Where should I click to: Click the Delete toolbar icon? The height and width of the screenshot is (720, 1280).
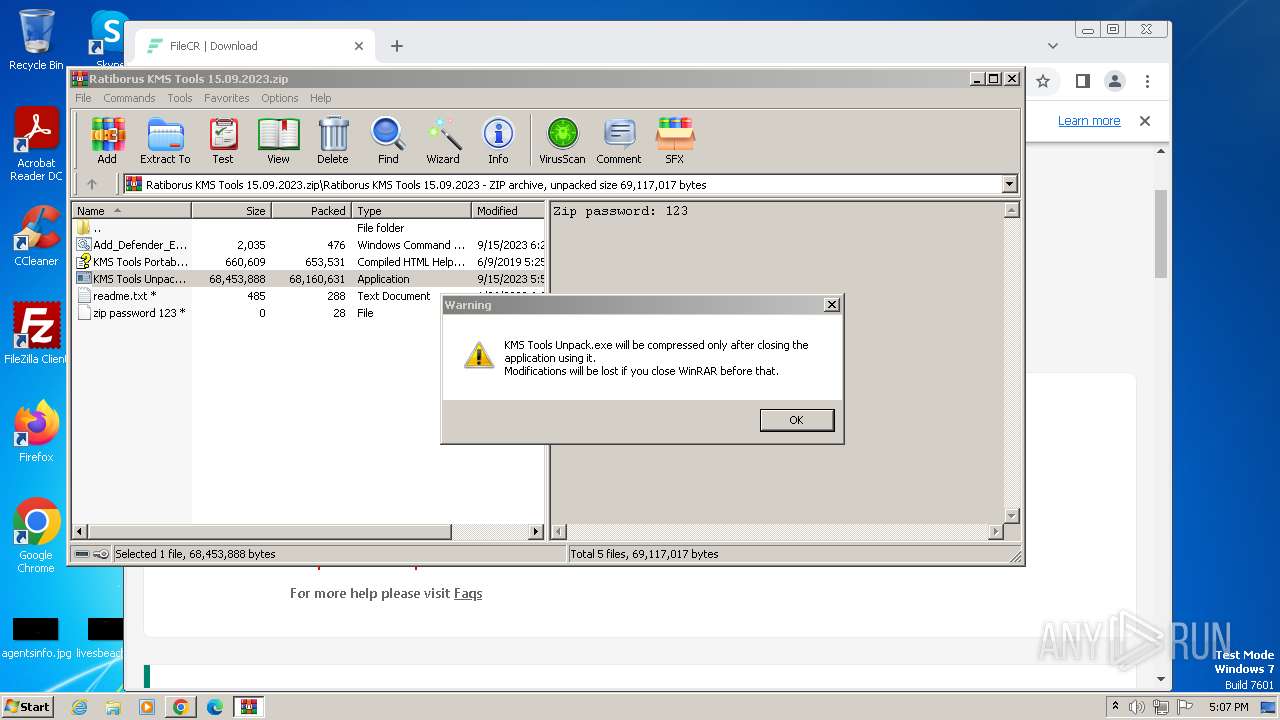pyautogui.click(x=333, y=140)
